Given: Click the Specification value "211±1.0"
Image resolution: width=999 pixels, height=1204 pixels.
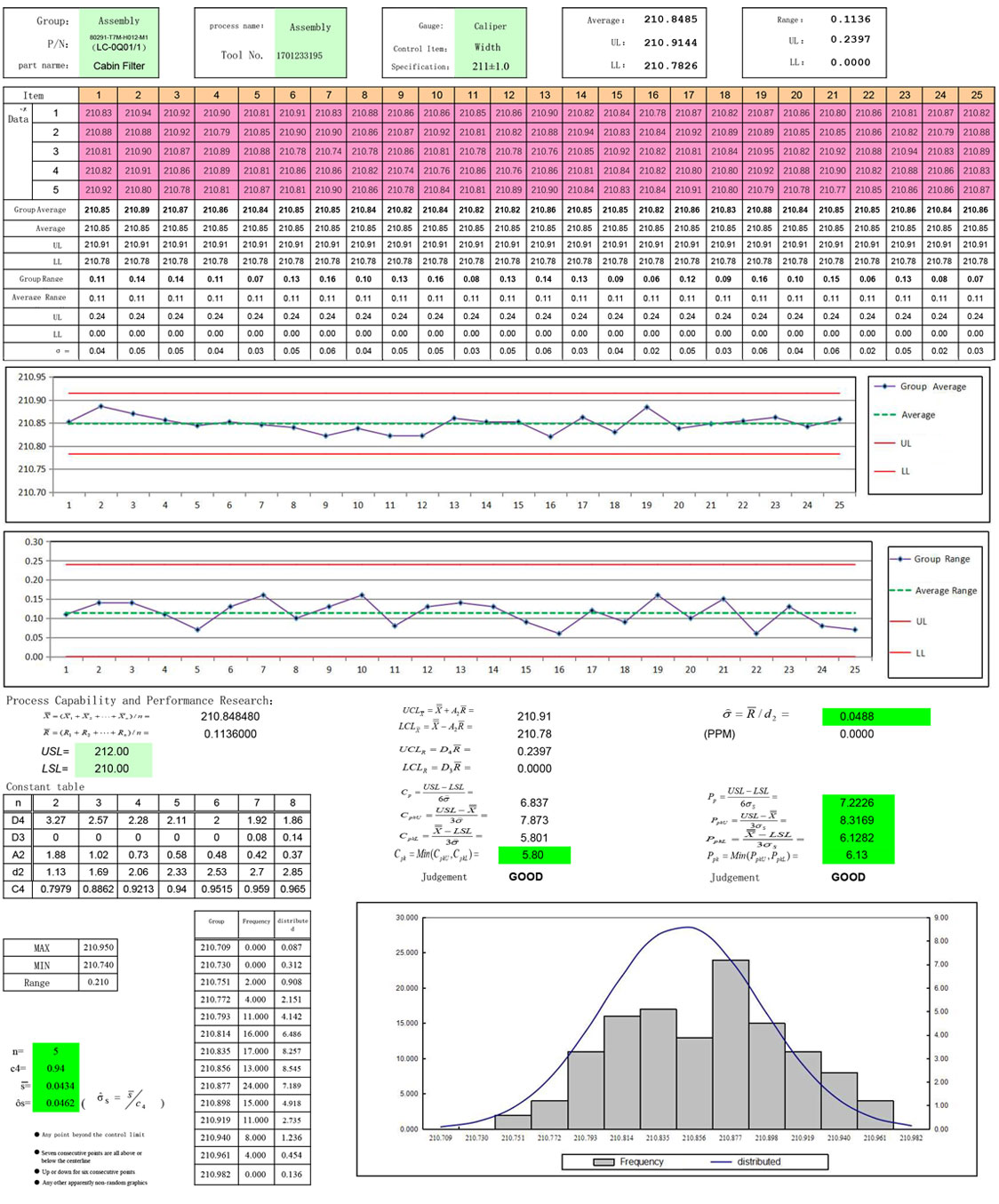Looking at the screenshot, I should click(x=491, y=67).
